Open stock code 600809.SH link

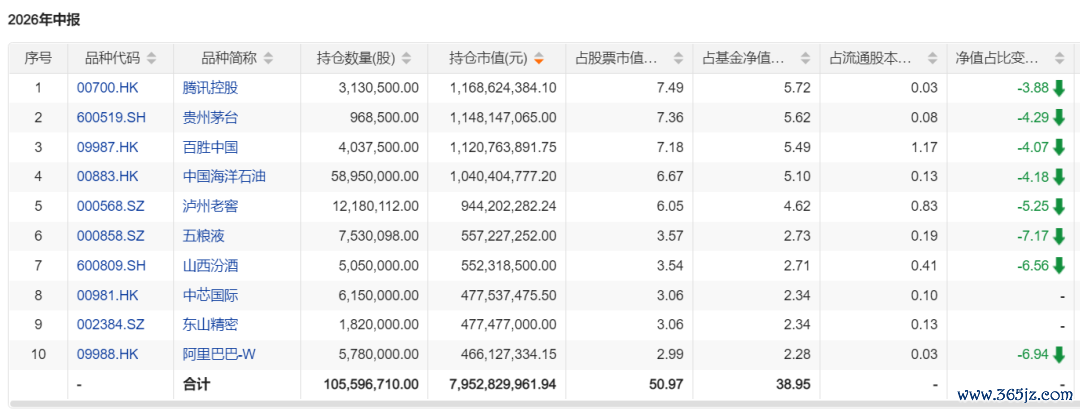point(111,265)
